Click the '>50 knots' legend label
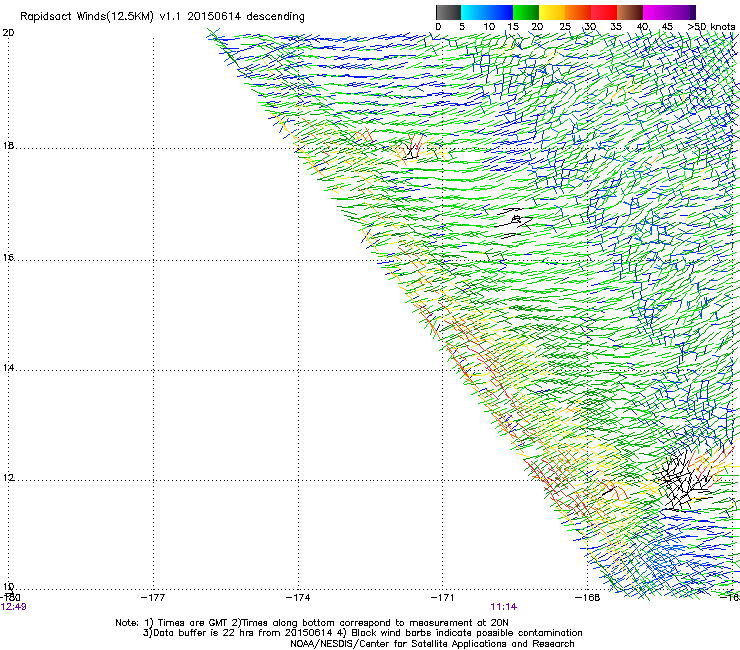 click(711, 27)
